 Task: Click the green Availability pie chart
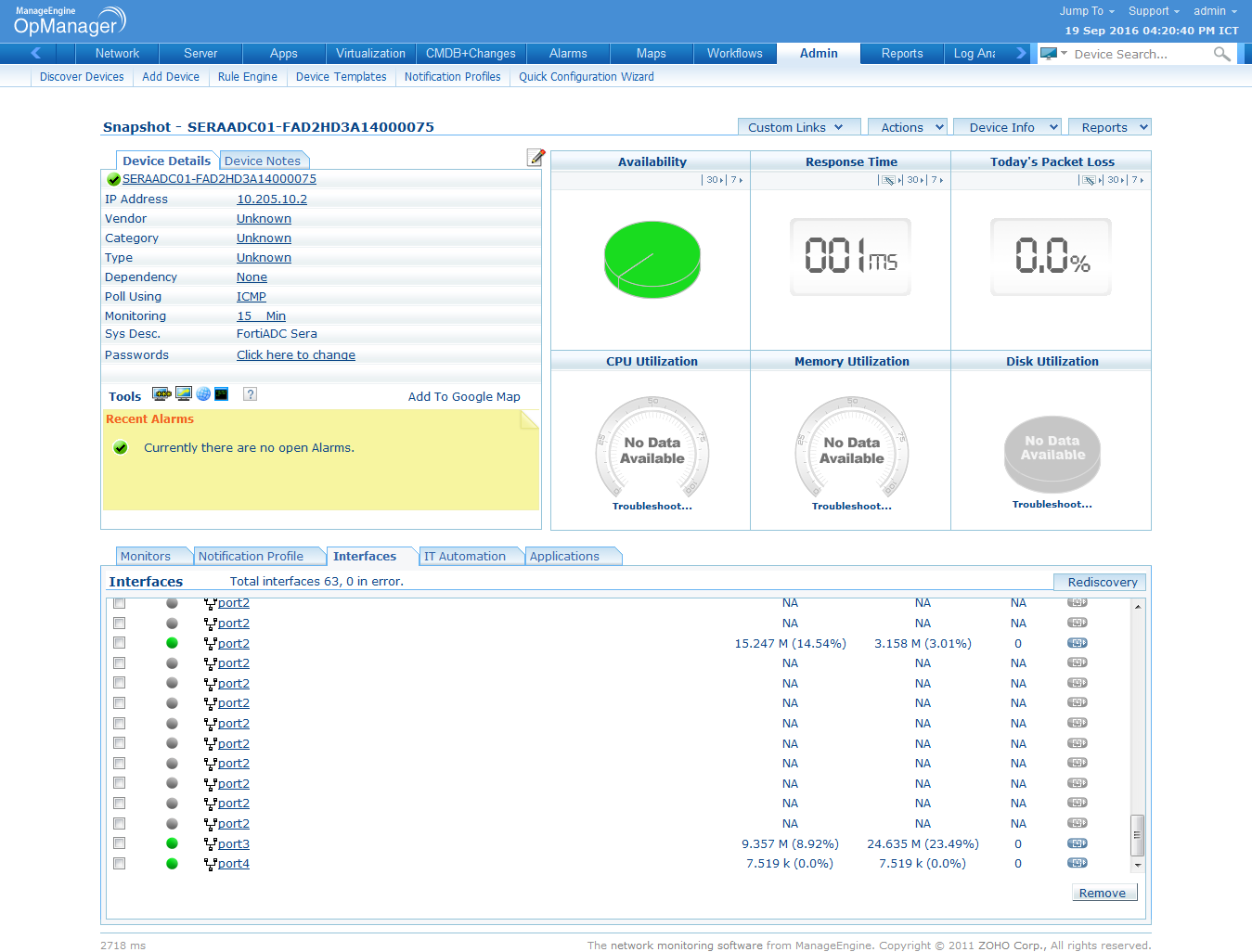click(652, 259)
